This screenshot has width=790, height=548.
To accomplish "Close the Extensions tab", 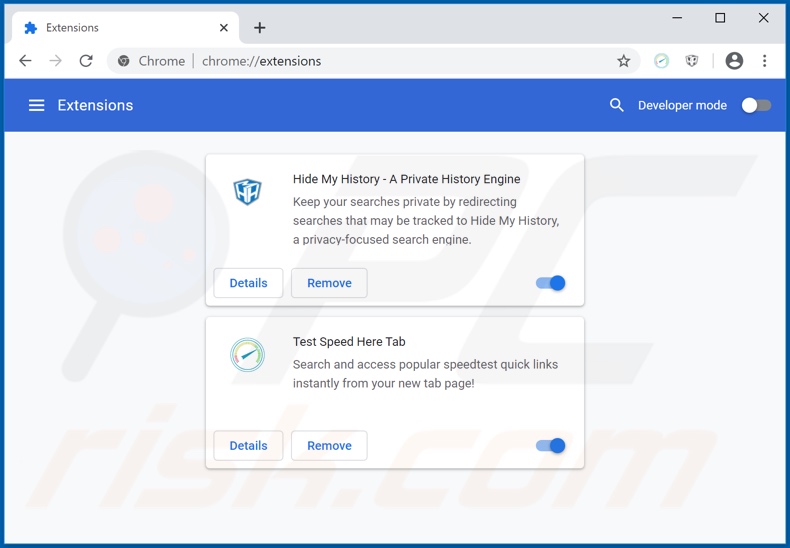I will point(224,28).
